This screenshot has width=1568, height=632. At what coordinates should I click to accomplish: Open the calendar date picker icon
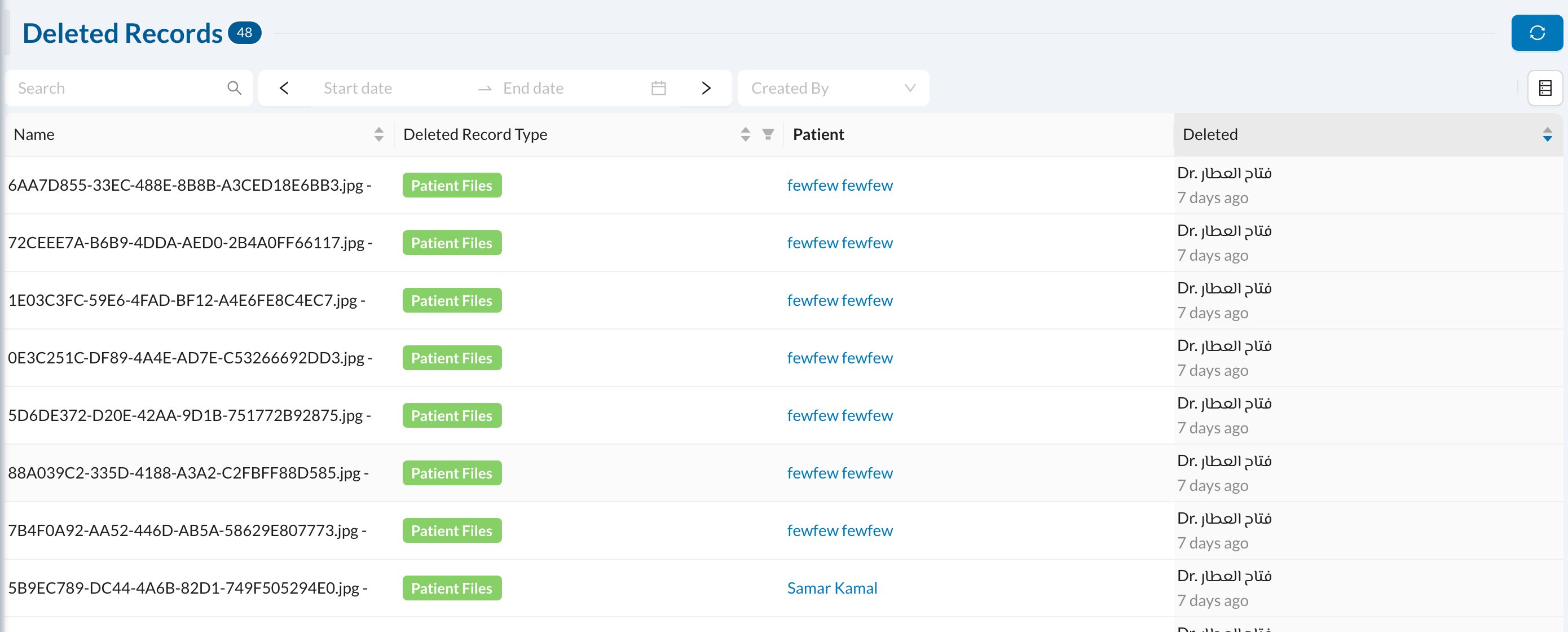tap(659, 88)
